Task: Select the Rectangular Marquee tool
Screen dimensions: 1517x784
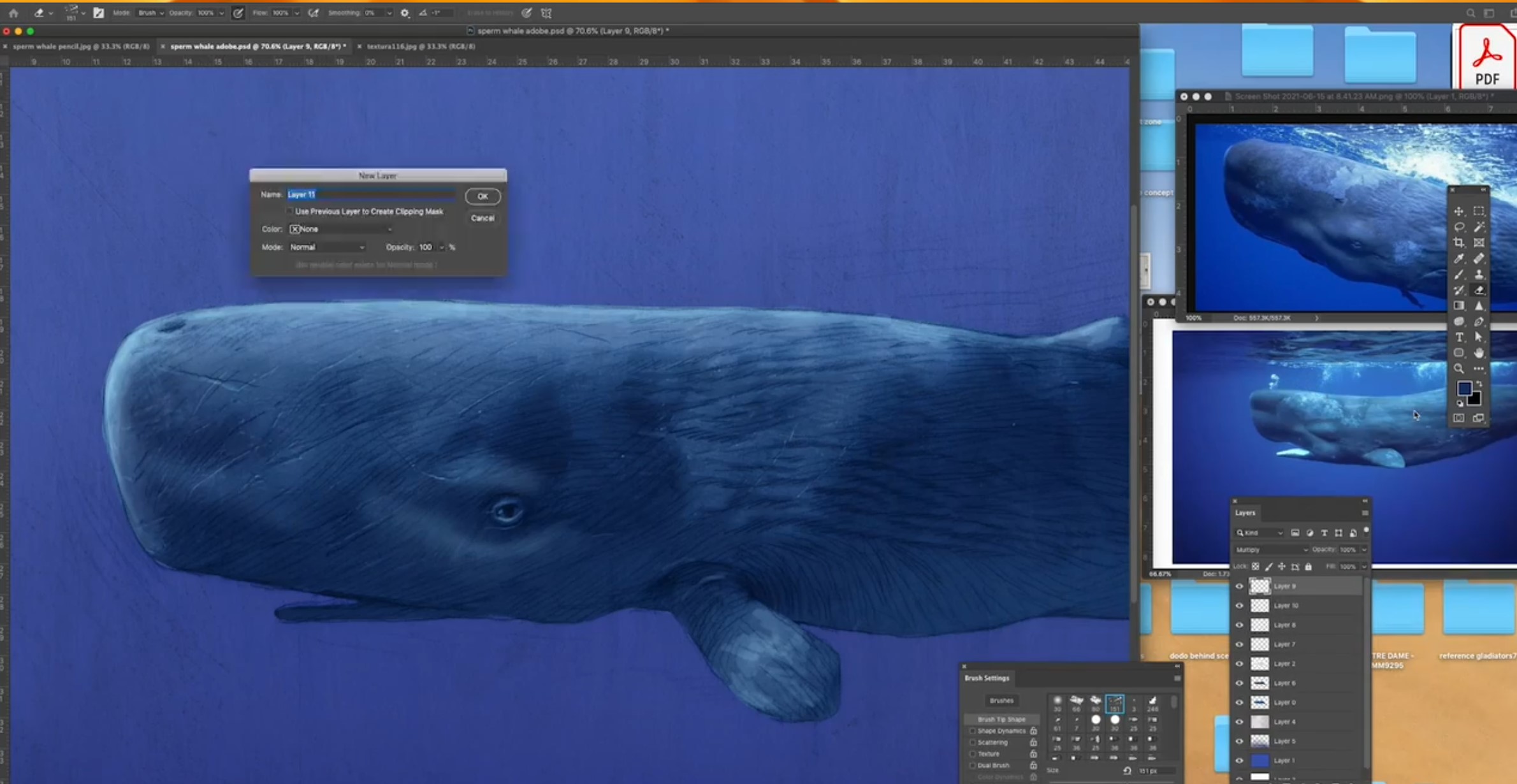Action: [x=1479, y=211]
